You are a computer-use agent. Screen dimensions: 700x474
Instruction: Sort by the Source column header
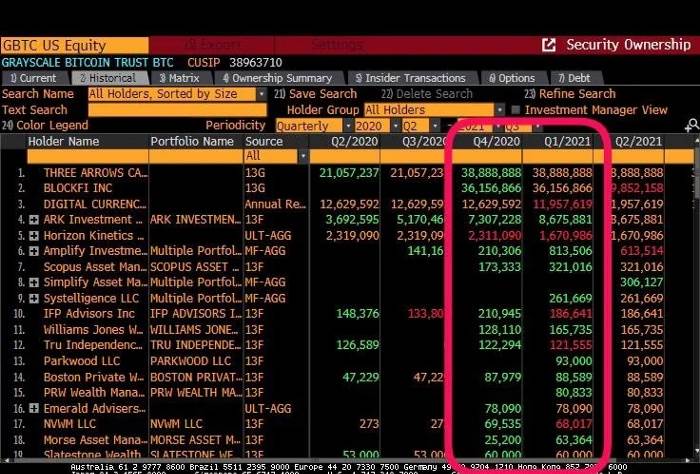(264, 141)
